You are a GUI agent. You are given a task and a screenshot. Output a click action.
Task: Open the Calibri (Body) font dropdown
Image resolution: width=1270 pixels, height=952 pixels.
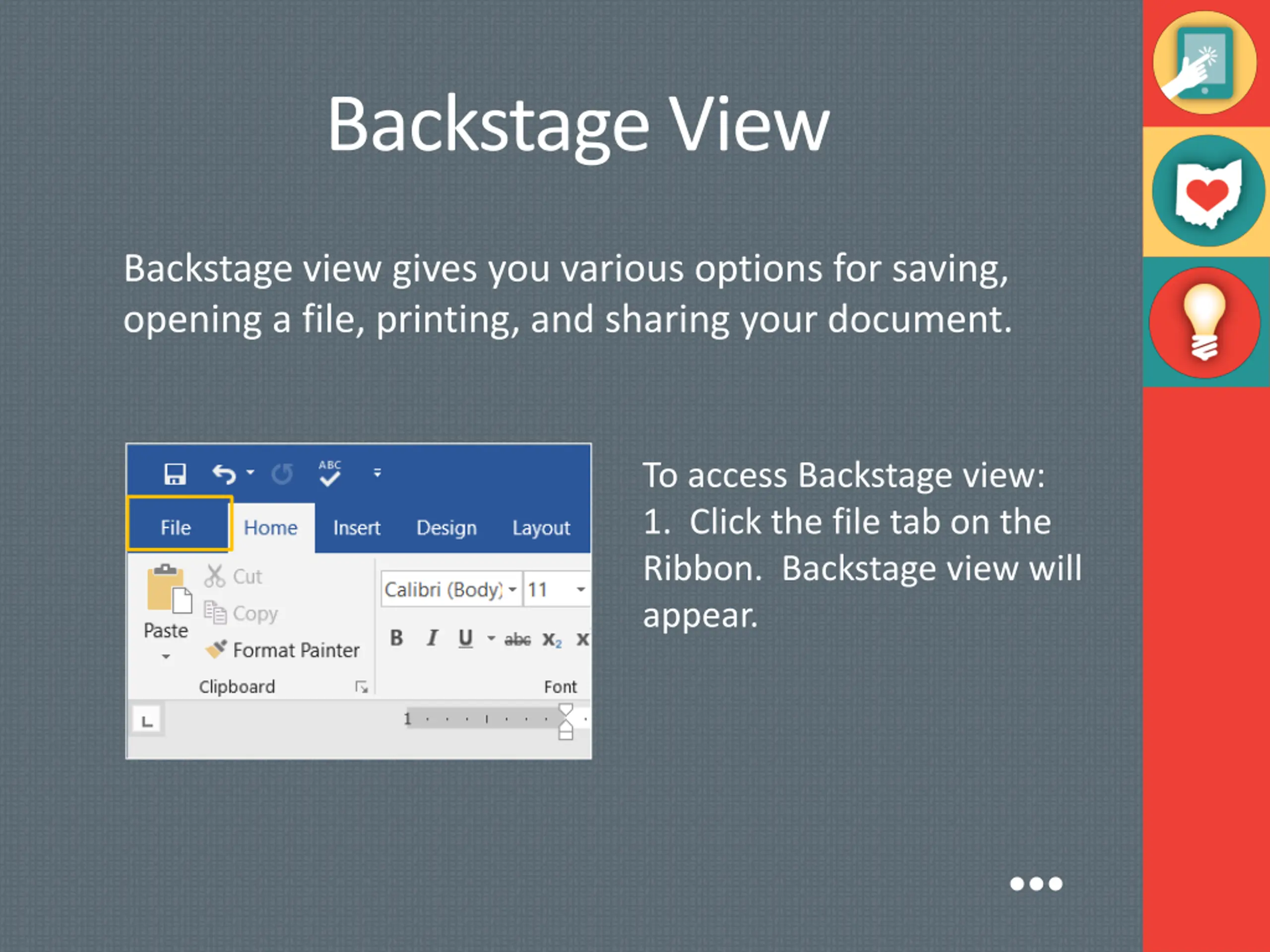[x=512, y=590]
